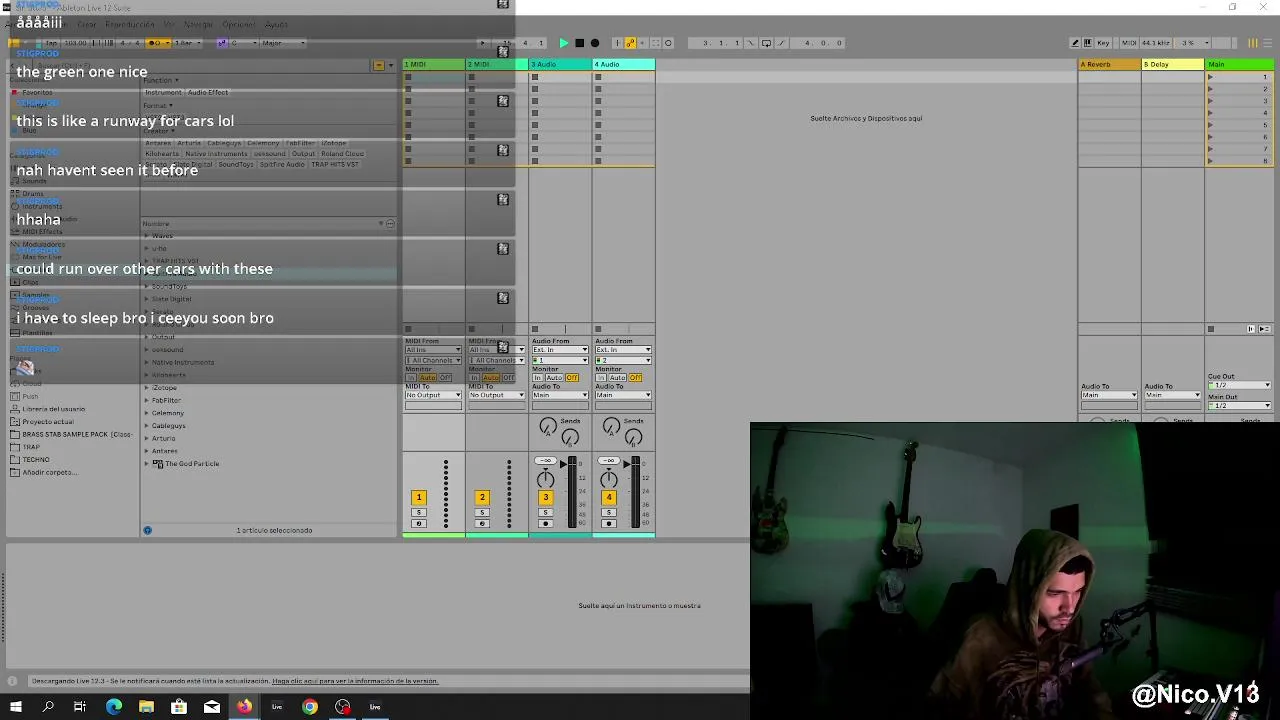
Task: Expand the FabFilter plugin folder
Action: (x=147, y=400)
